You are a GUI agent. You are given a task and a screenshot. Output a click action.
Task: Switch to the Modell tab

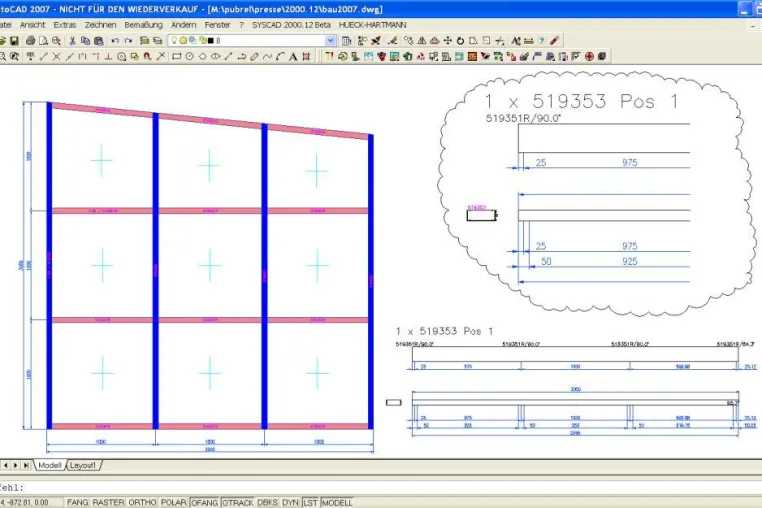tap(50, 465)
